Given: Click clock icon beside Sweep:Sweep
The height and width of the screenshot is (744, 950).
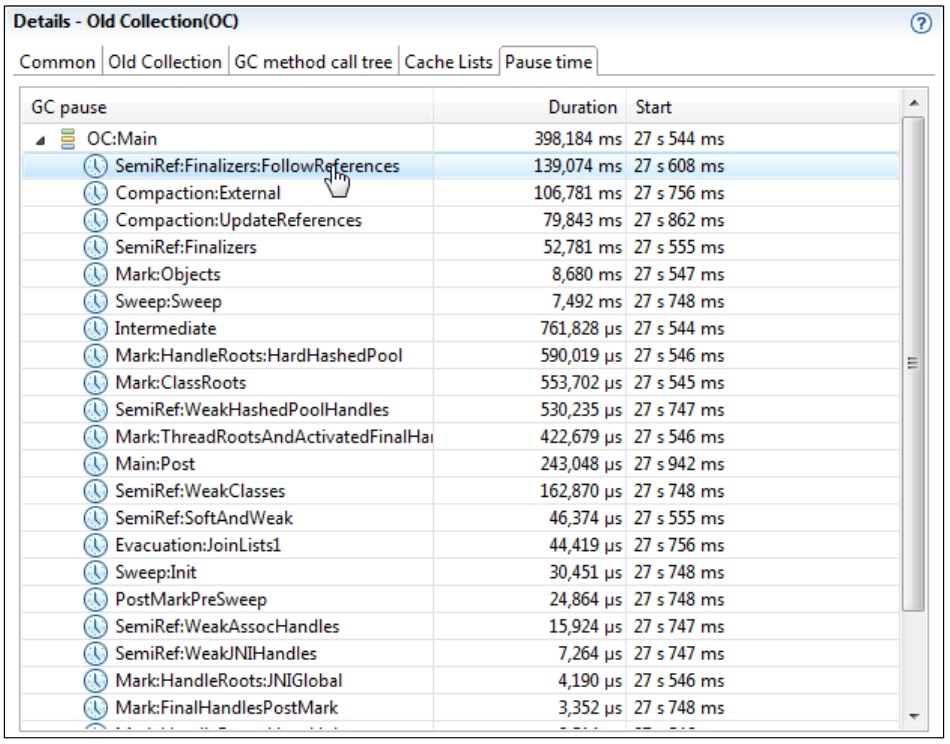Looking at the screenshot, I should tap(95, 301).
